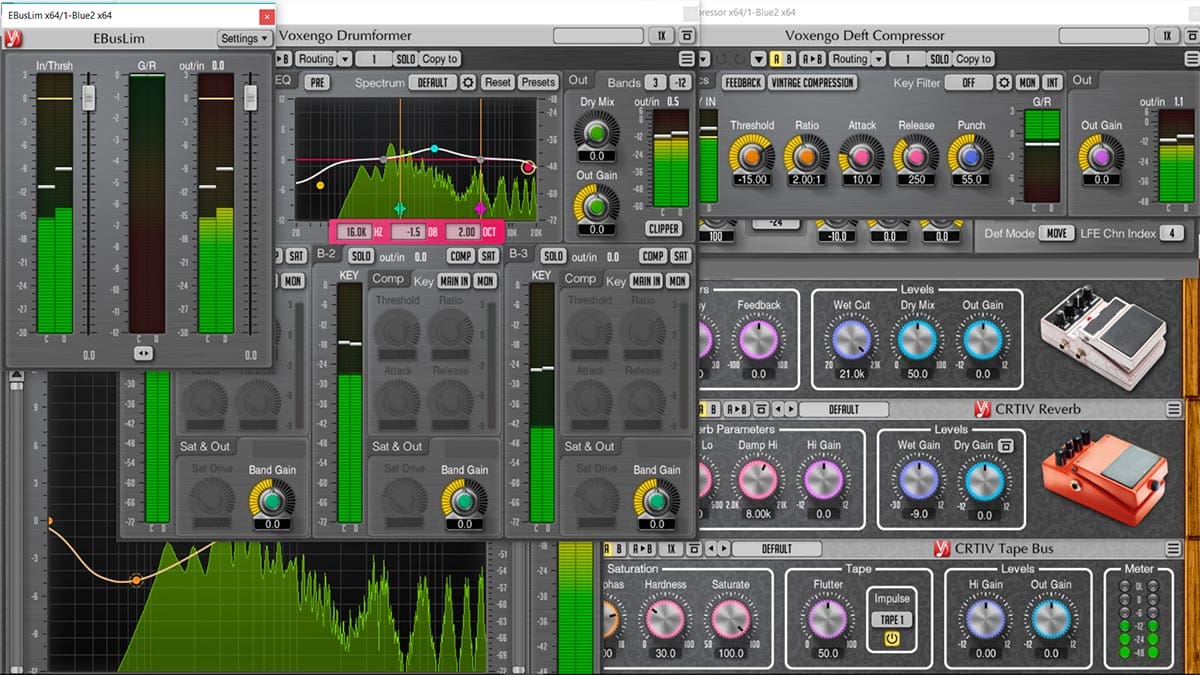Select the B state in CRTIV Reverb

coord(714,409)
